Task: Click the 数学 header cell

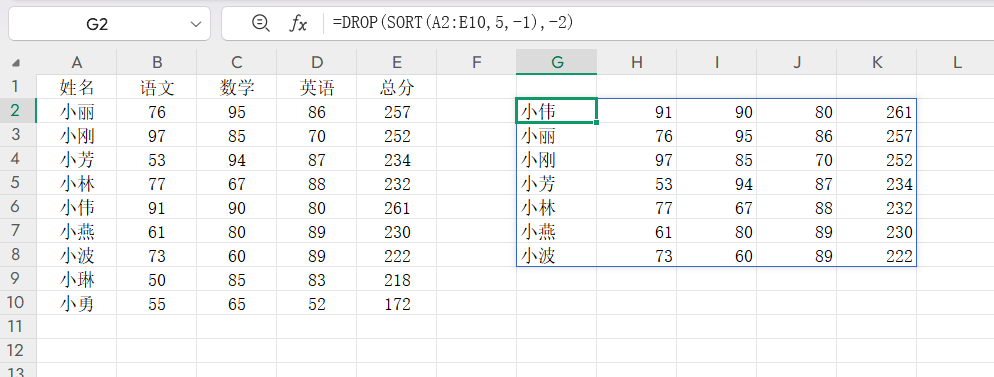Action: [236, 86]
